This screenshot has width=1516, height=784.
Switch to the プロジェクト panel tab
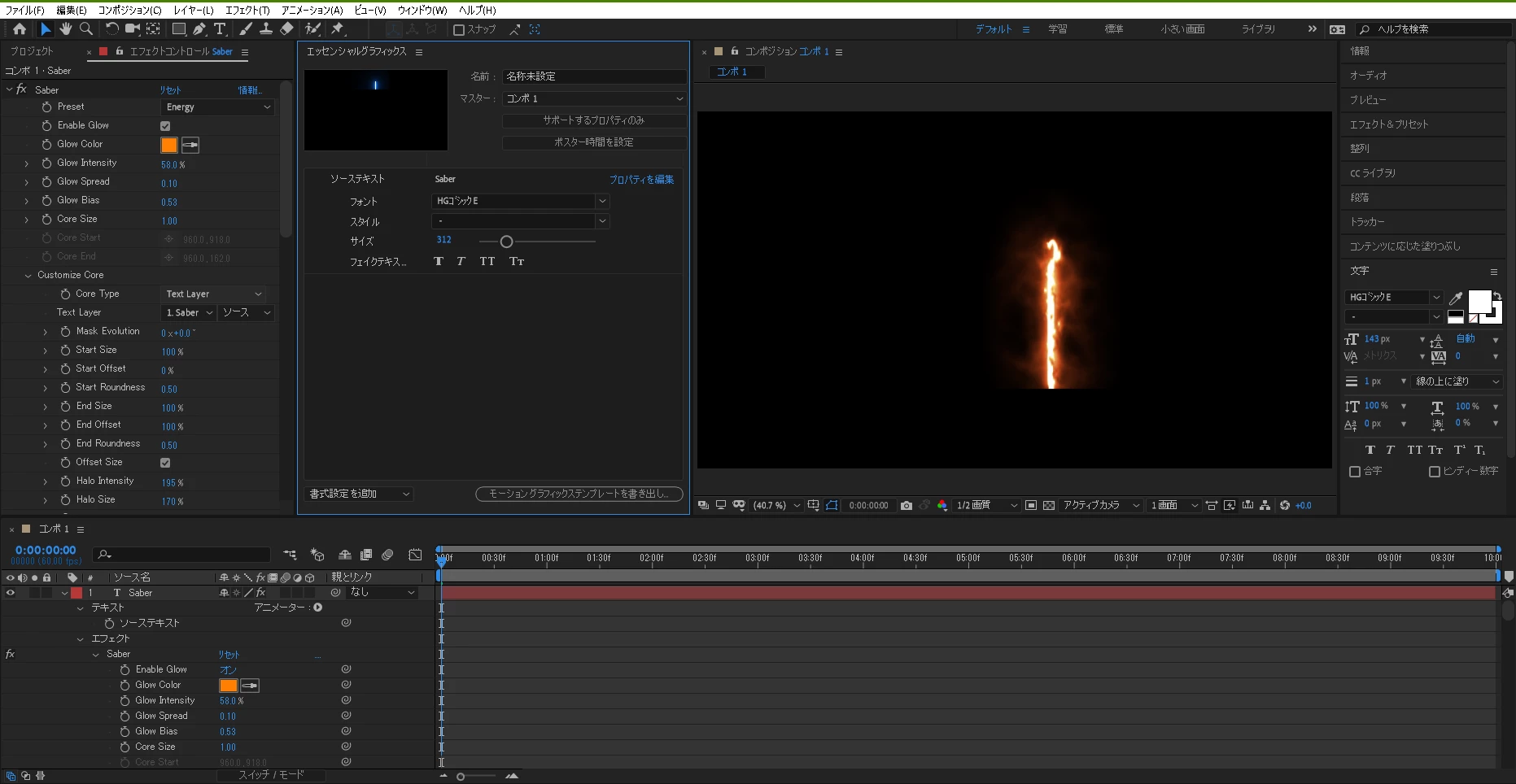tap(31, 51)
